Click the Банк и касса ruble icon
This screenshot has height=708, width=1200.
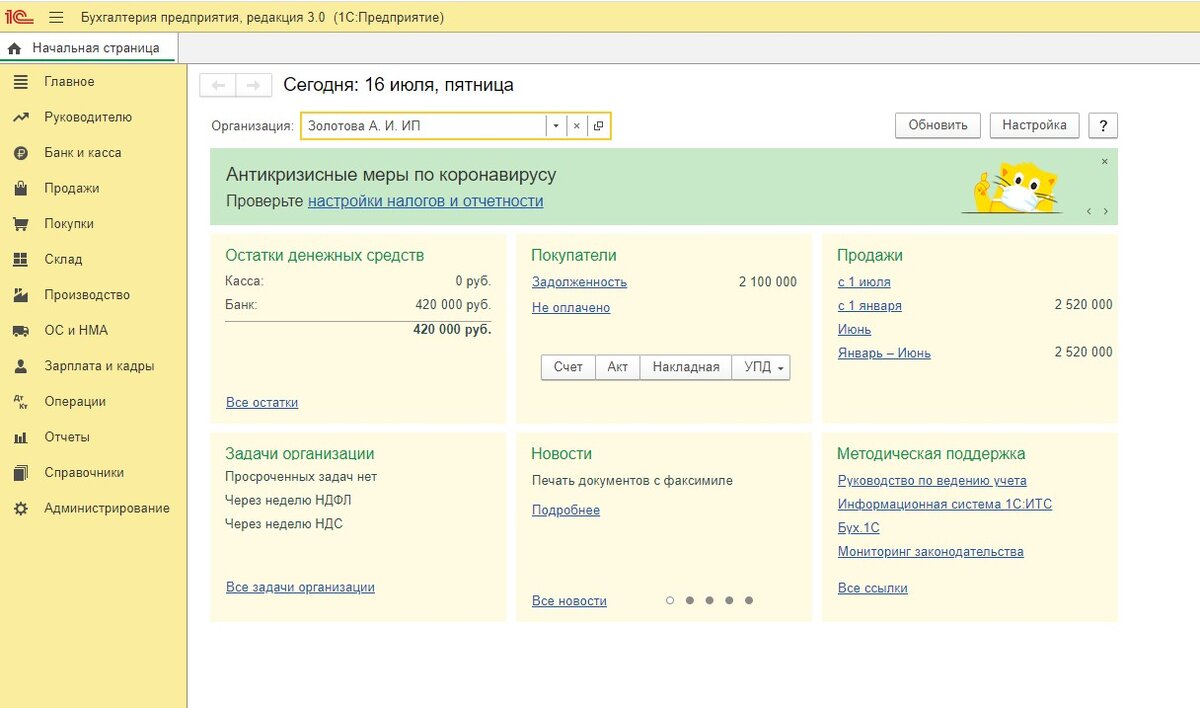pyautogui.click(x=21, y=153)
